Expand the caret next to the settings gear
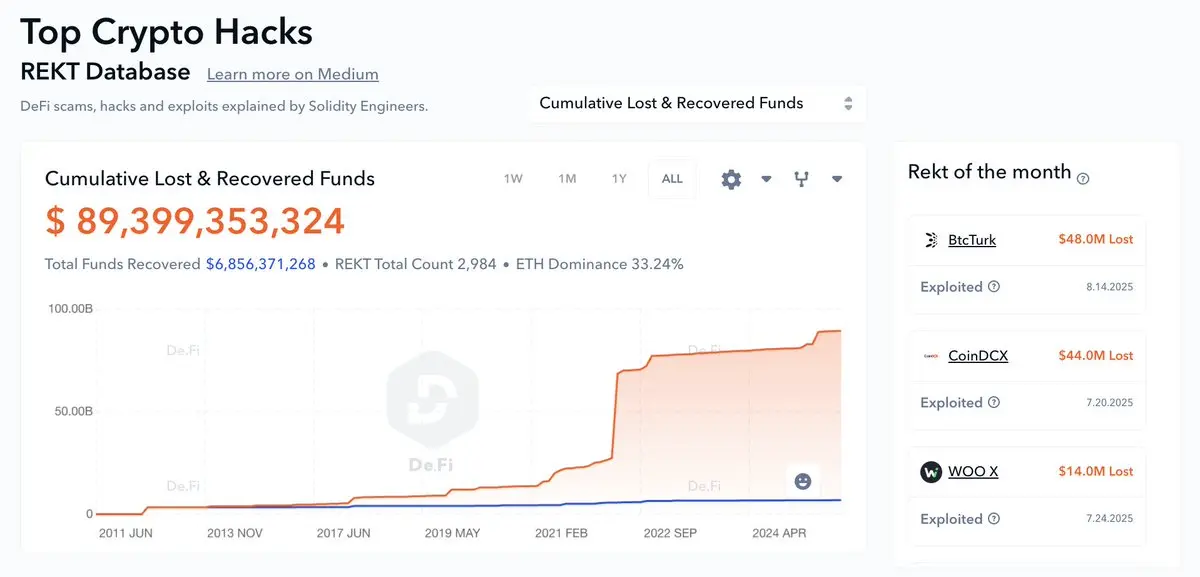Image resolution: width=1200 pixels, height=577 pixels. 766,180
